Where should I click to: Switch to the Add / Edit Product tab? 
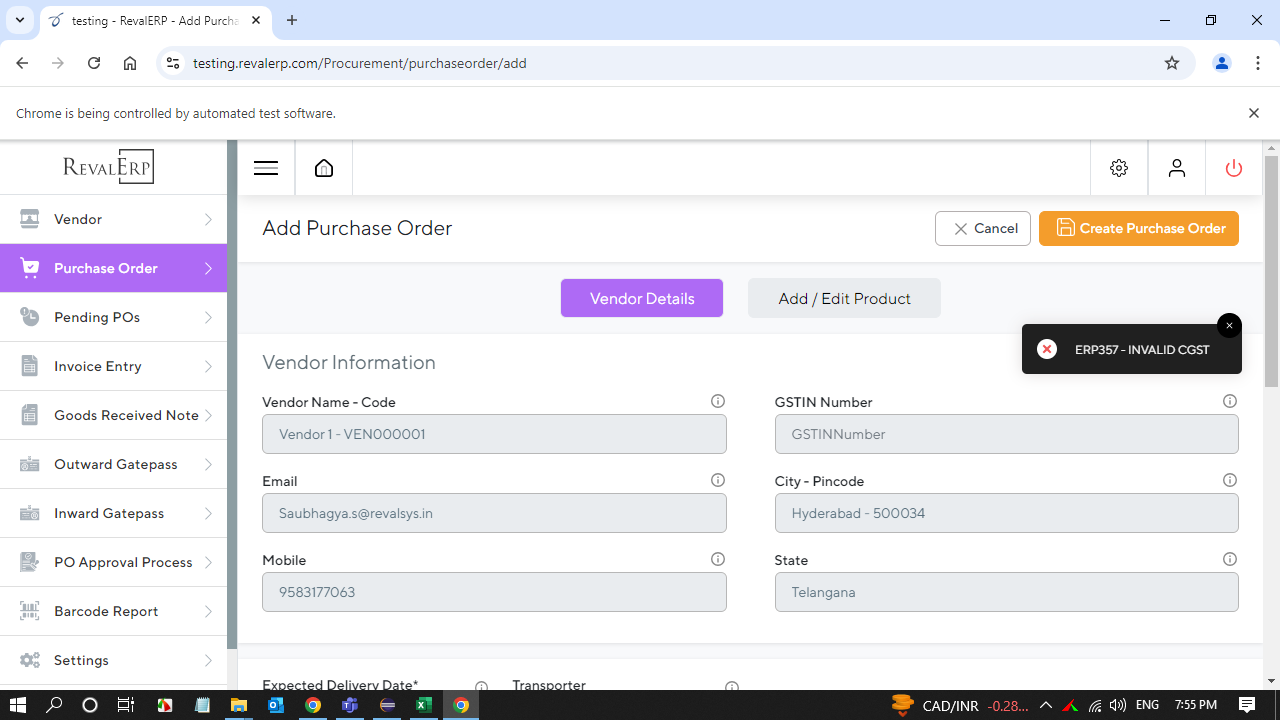click(844, 298)
